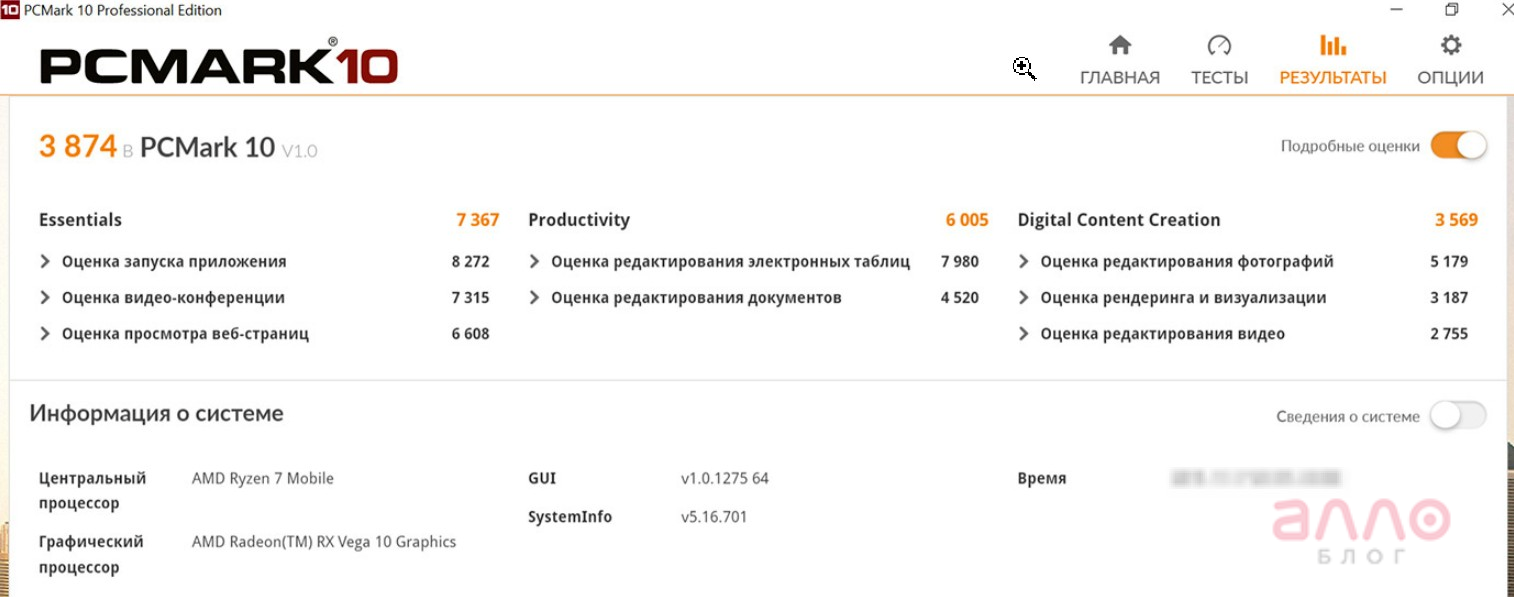
Task: Enable the Сведения о системе switch
Action: click(1458, 416)
